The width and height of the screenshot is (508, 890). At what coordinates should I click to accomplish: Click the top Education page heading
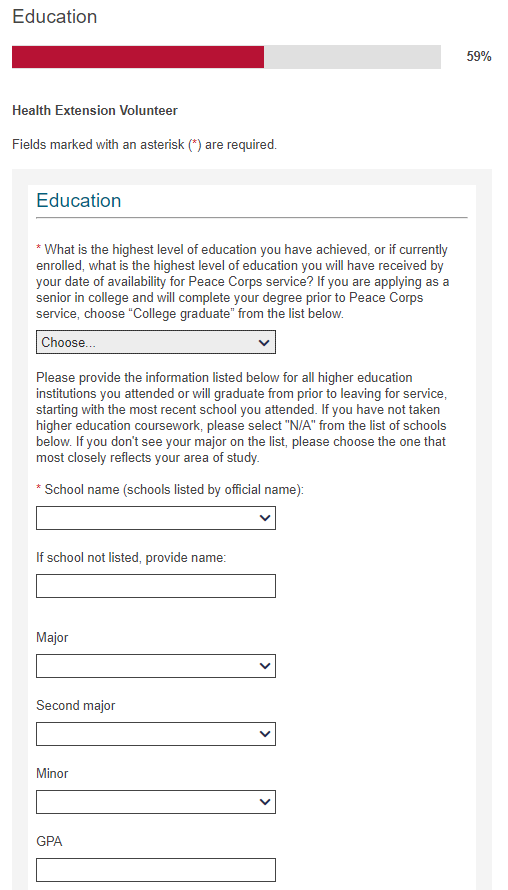click(x=54, y=16)
